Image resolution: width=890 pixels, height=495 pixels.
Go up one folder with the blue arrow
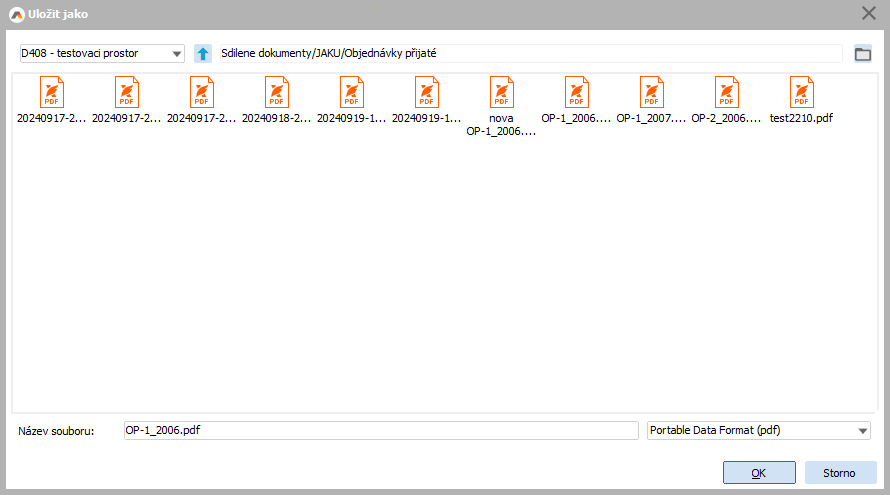(203, 54)
